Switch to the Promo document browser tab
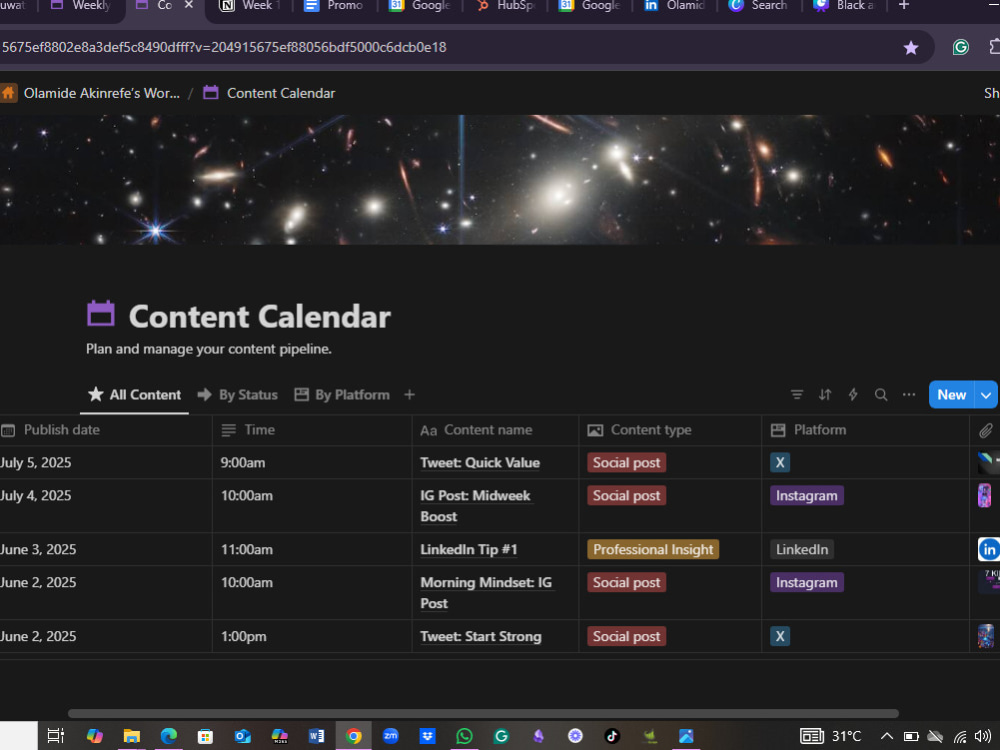 pyautogui.click(x=334, y=5)
